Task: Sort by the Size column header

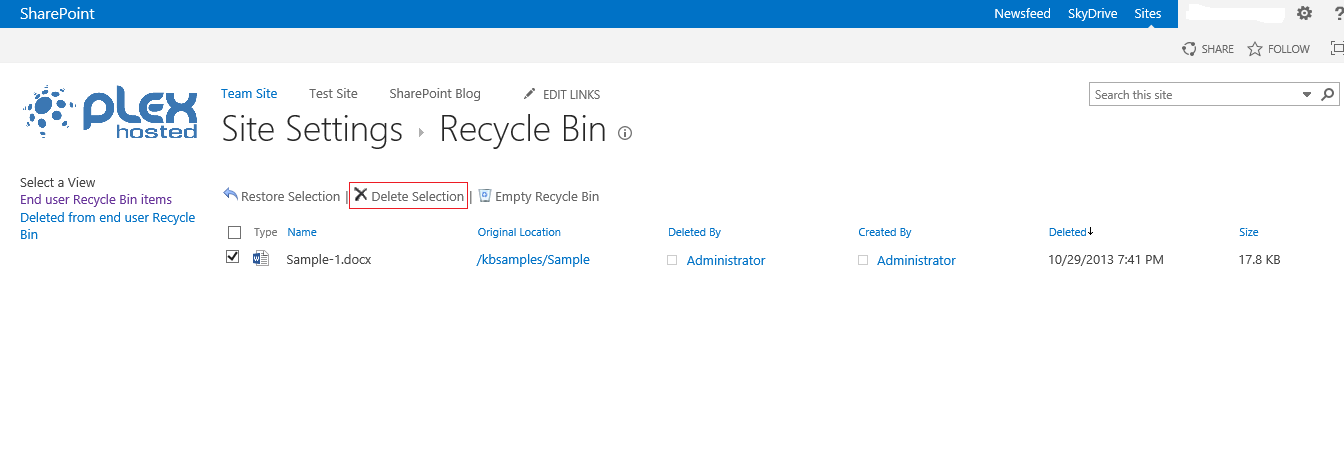Action: [1248, 232]
